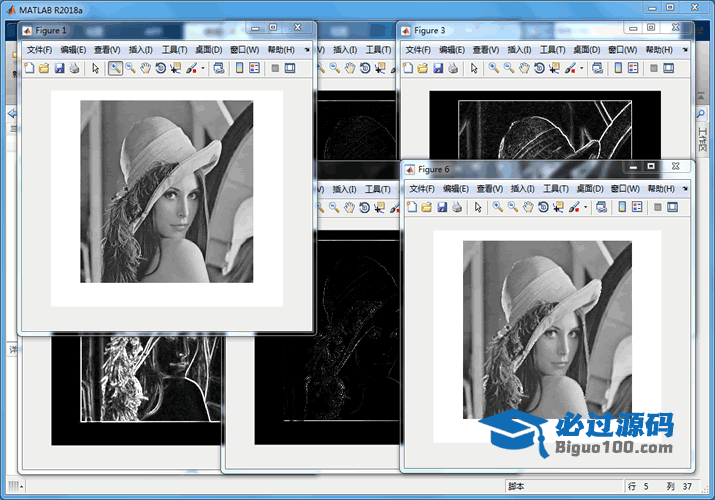Click Link Plot icon in Figure 6 toolbar
Image resolution: width=715 pixels, height=500 pixels.
pyautogui.click(x=601, y=207)
